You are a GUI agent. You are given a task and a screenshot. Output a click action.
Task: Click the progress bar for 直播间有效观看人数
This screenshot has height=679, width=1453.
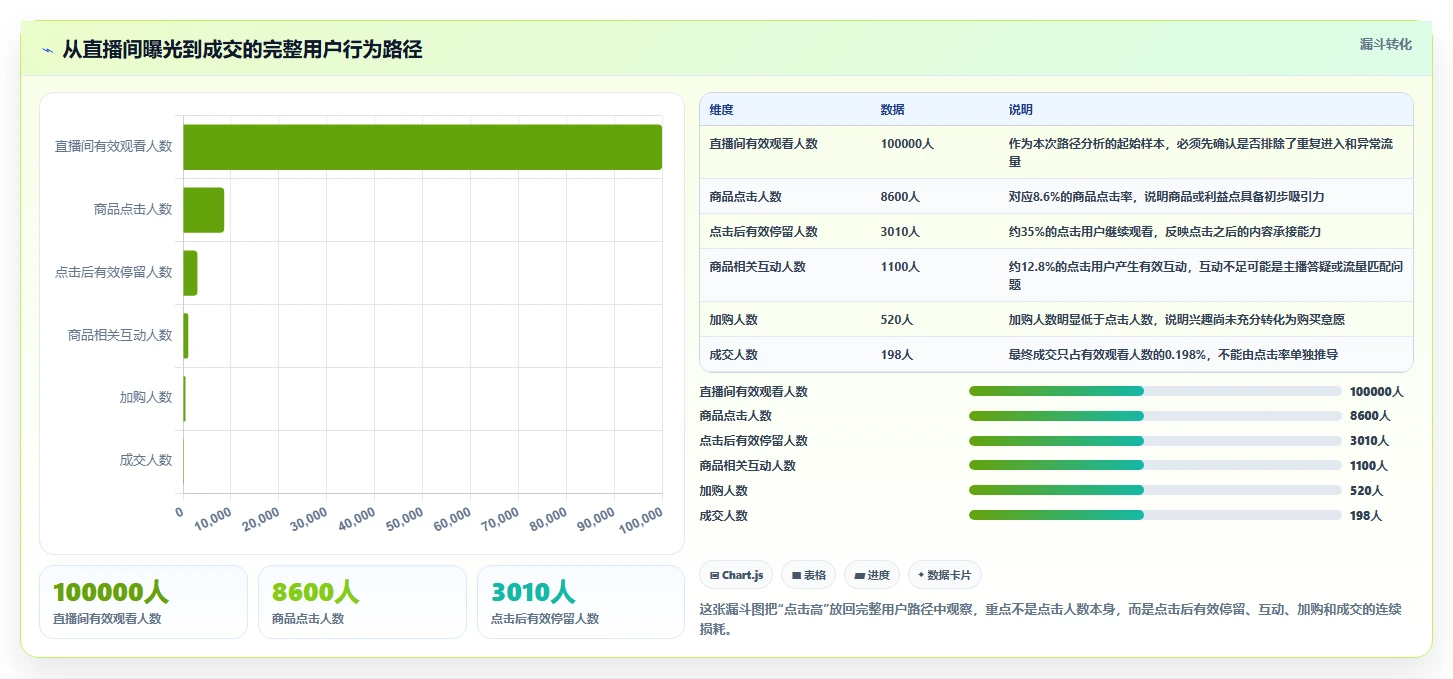pyautogui.click(x=1155, y=391)
